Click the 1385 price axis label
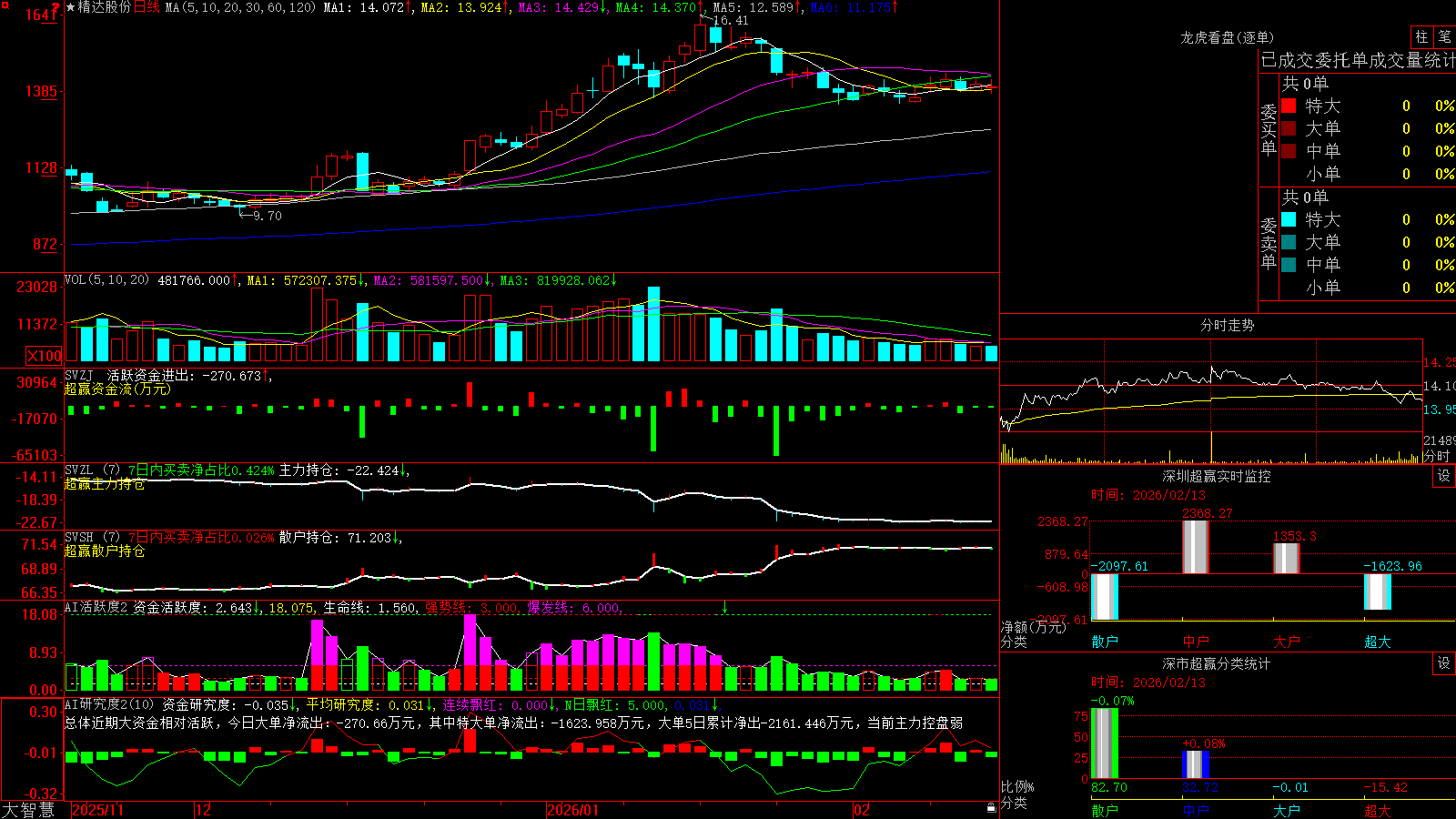This screenshot has width=1456, height=819. pos(41,91)
